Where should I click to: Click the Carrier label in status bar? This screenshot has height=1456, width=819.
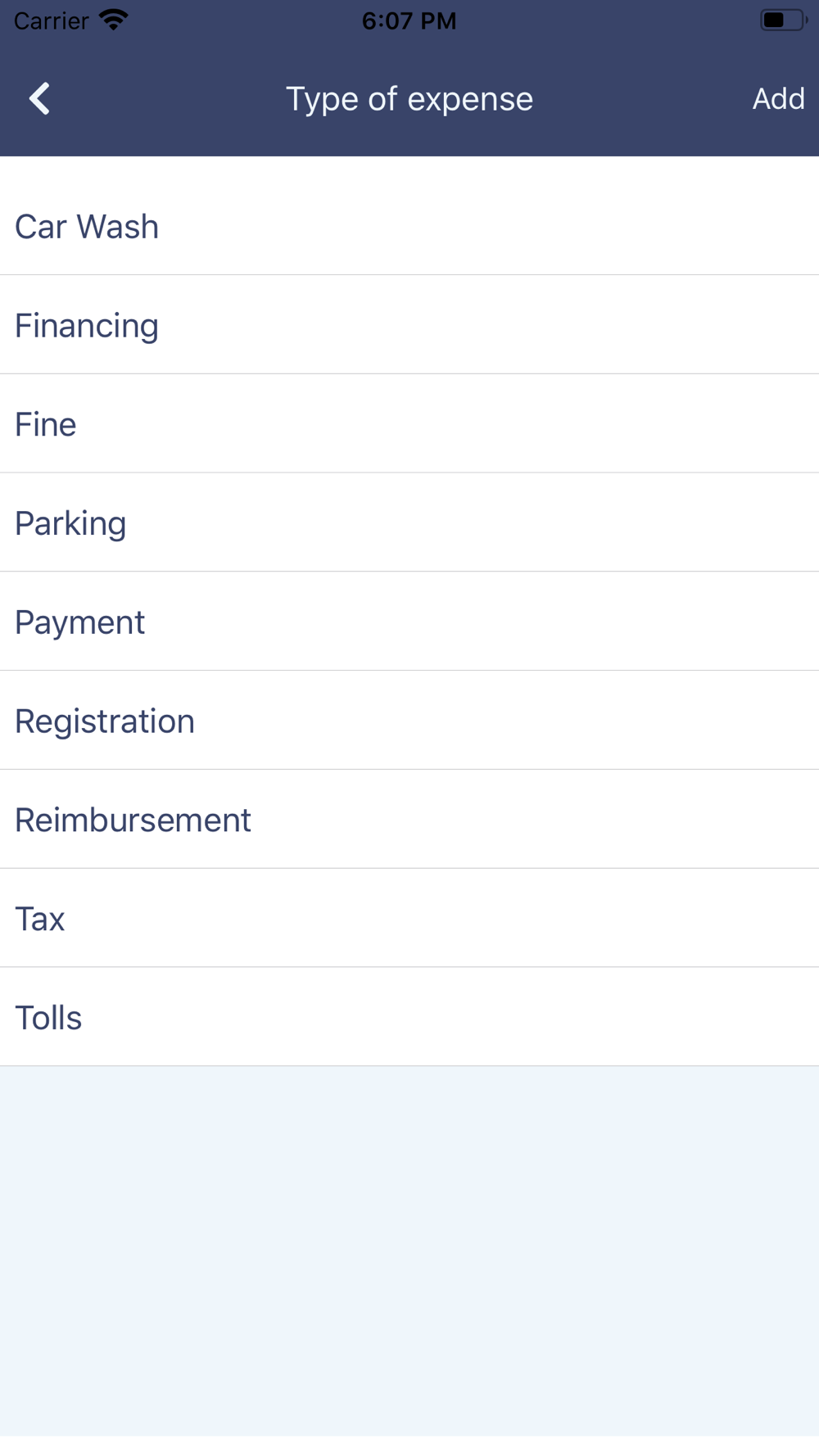[51, 20]
